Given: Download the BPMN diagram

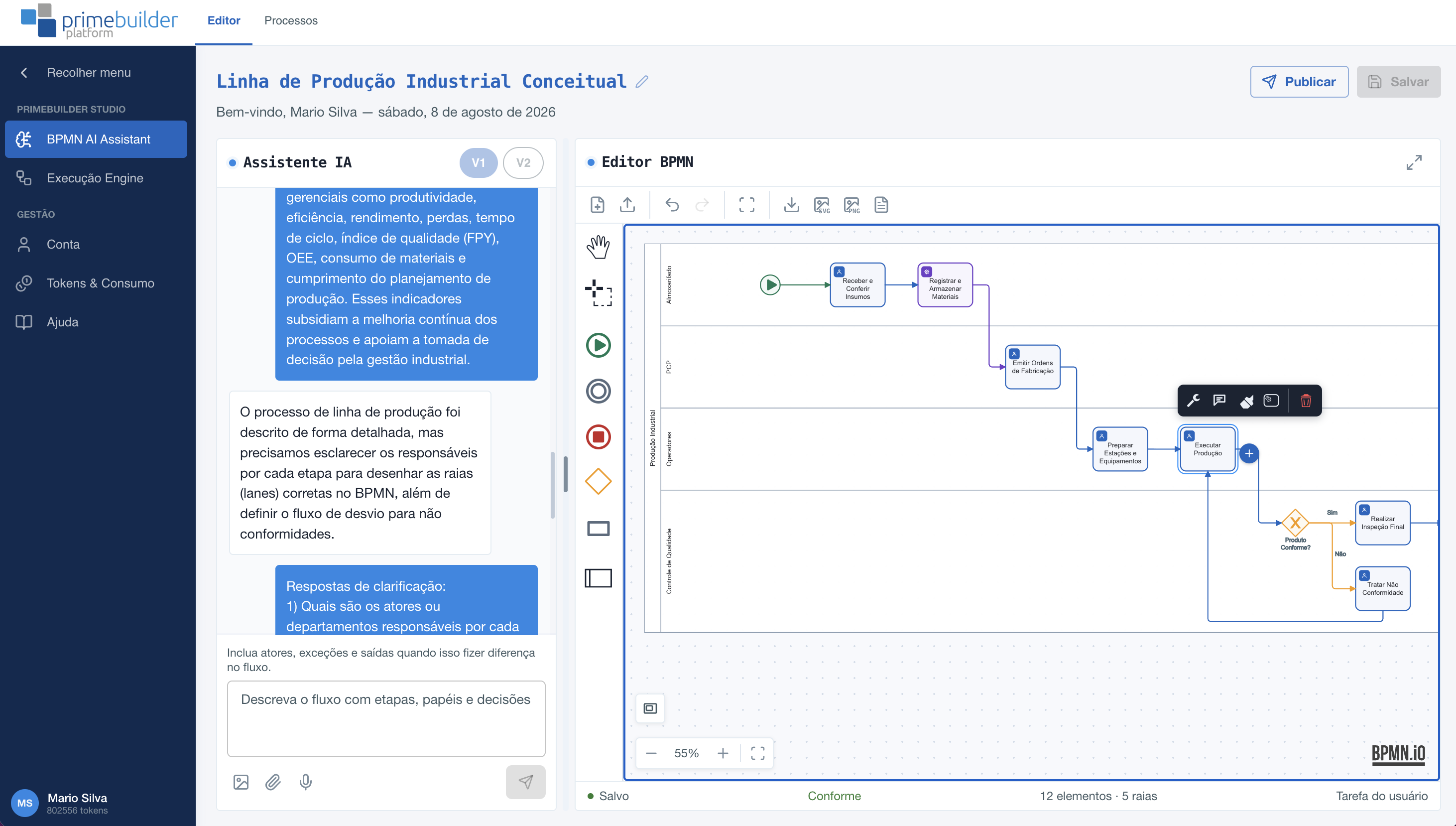Looking at the screenshot, I should 792,205.
